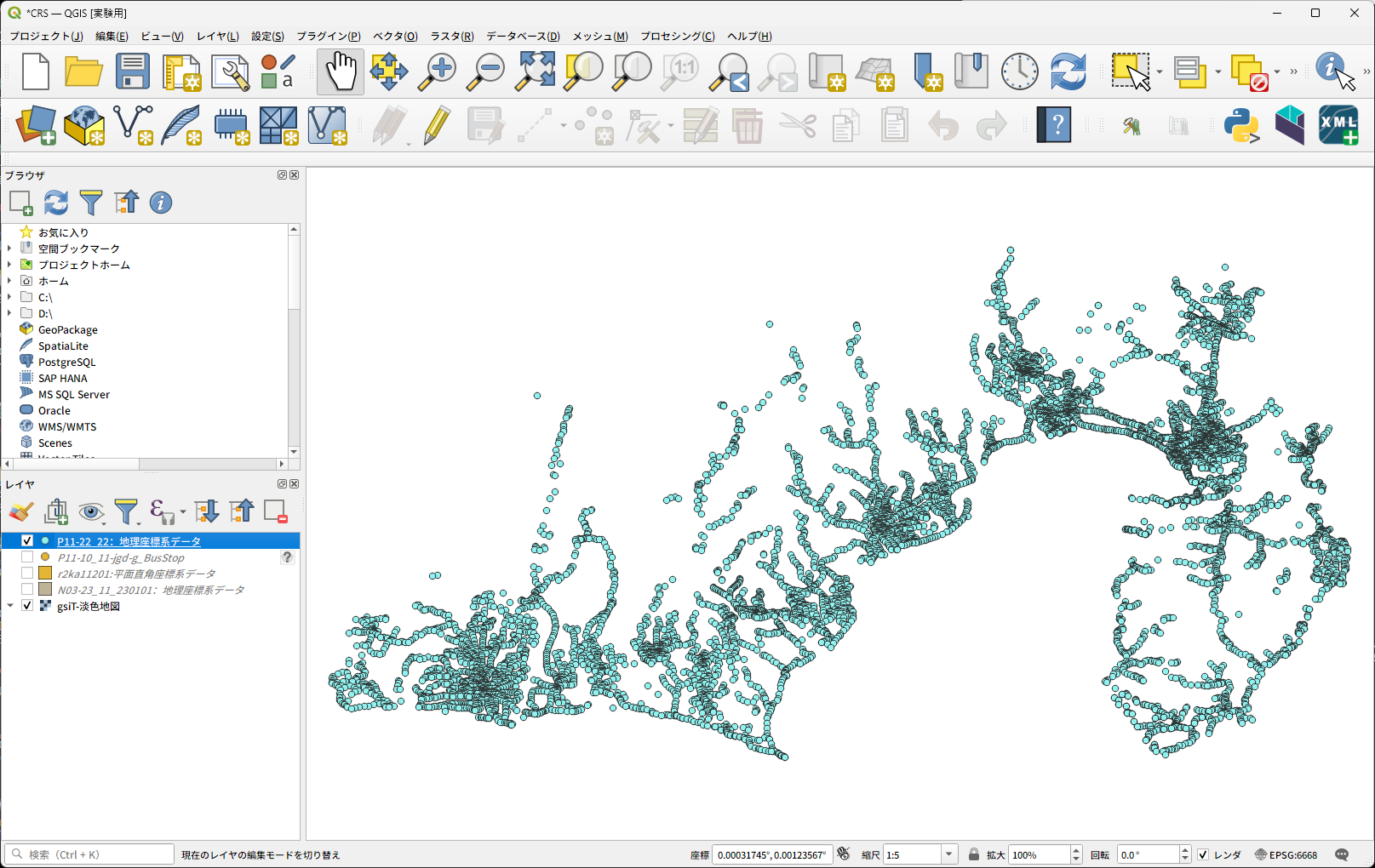Click the Refresh map icon
Screen dimensions: 1375x868
click(1068, 71)
